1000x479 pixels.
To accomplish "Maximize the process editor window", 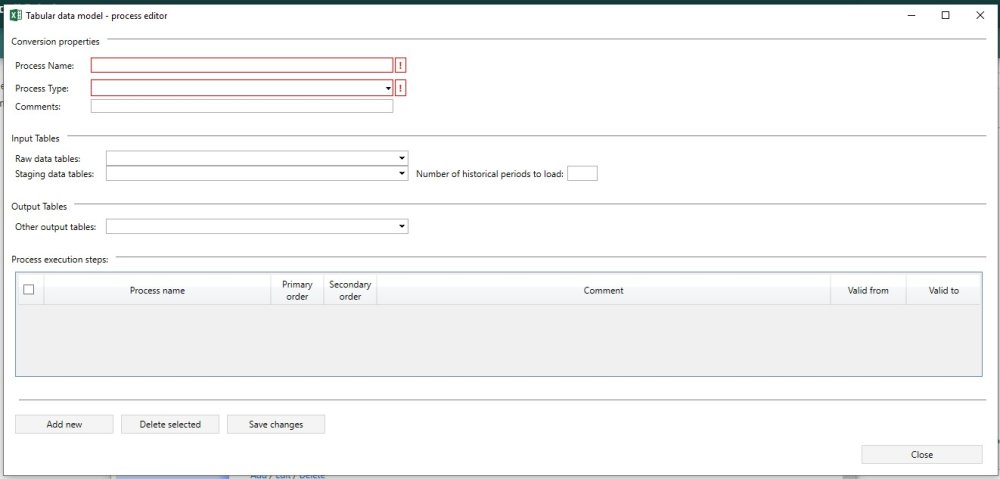I will click(945, 15).
